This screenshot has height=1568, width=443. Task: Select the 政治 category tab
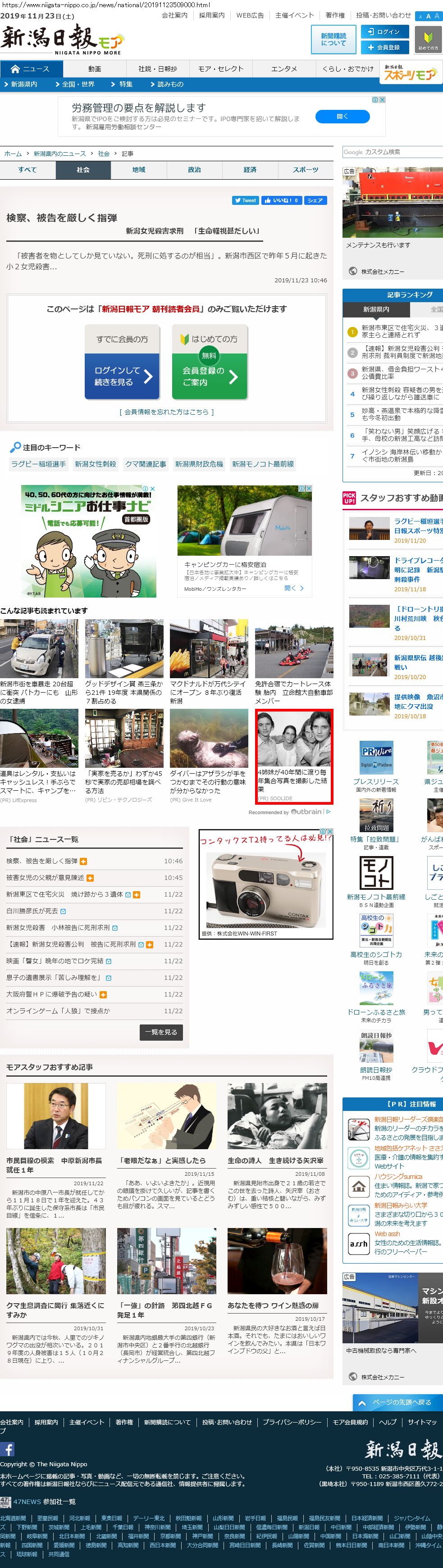pos(194,170)
